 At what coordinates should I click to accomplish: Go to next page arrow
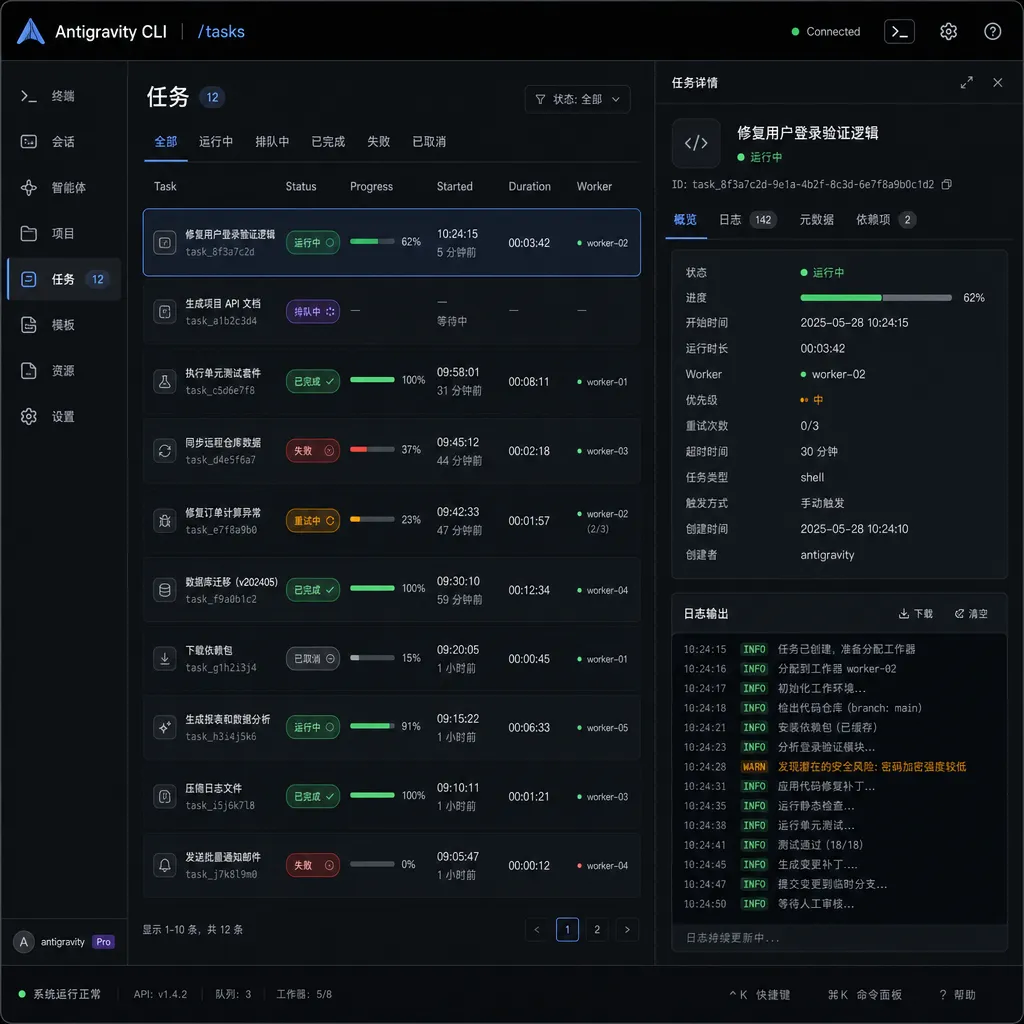pos(627,929)
